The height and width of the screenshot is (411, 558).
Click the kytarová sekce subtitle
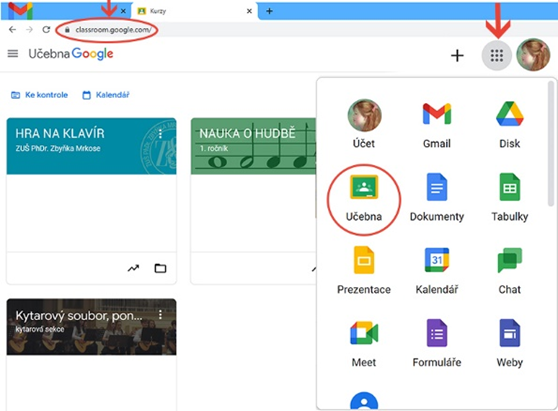point(40,329)
